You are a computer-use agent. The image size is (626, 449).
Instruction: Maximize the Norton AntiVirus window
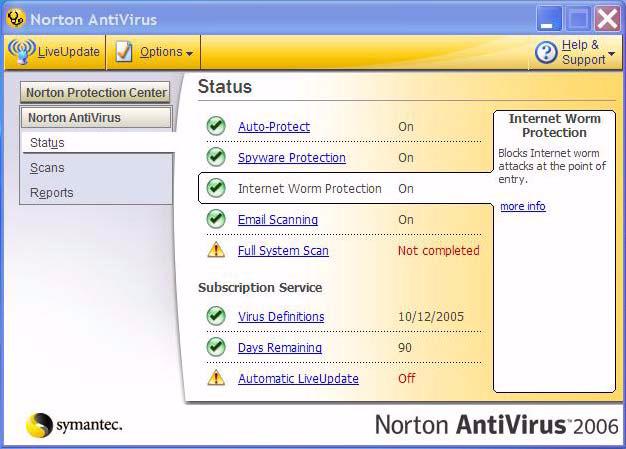click(x=578, y=18)
